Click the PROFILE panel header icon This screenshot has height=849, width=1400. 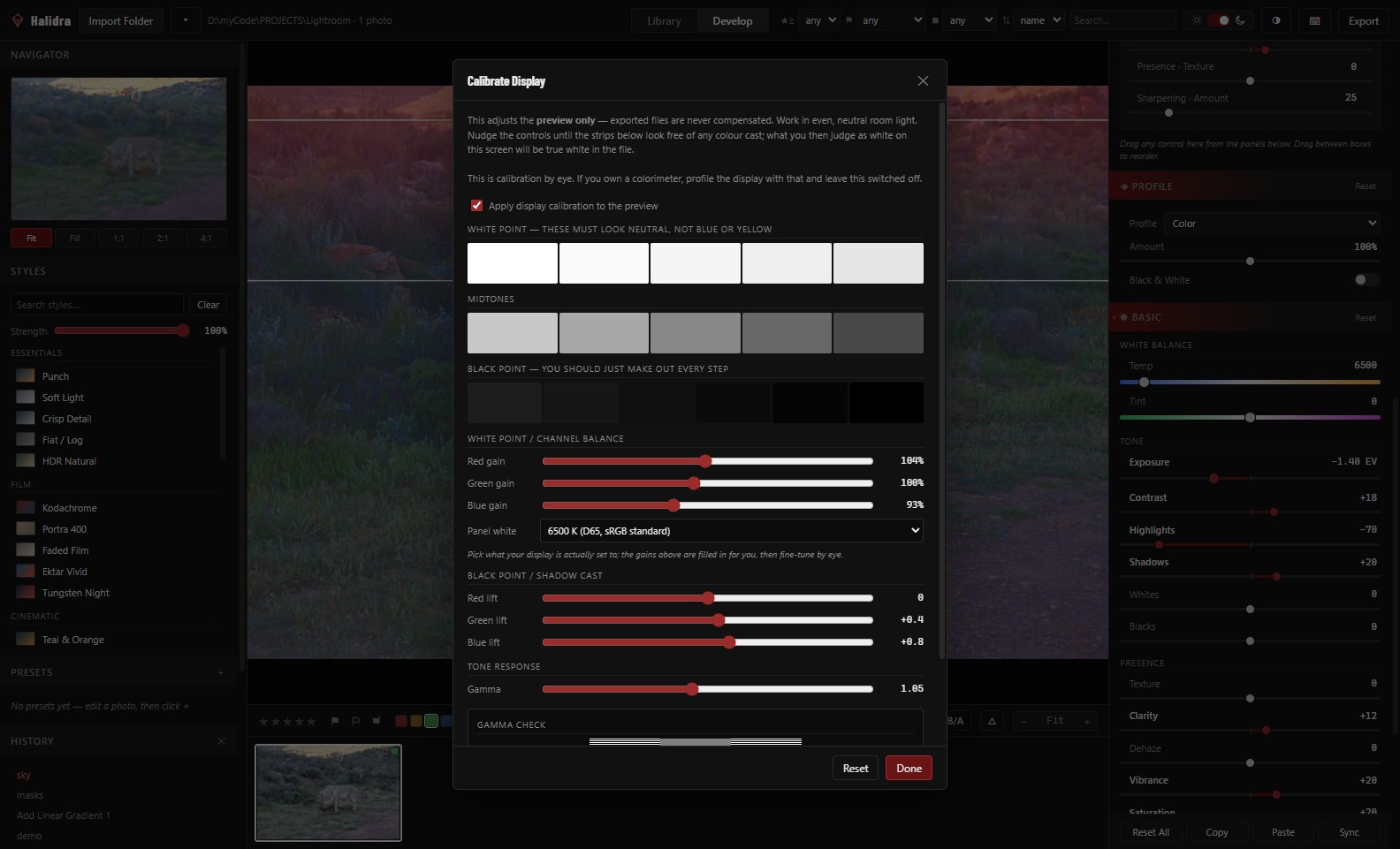point(1124,186)
